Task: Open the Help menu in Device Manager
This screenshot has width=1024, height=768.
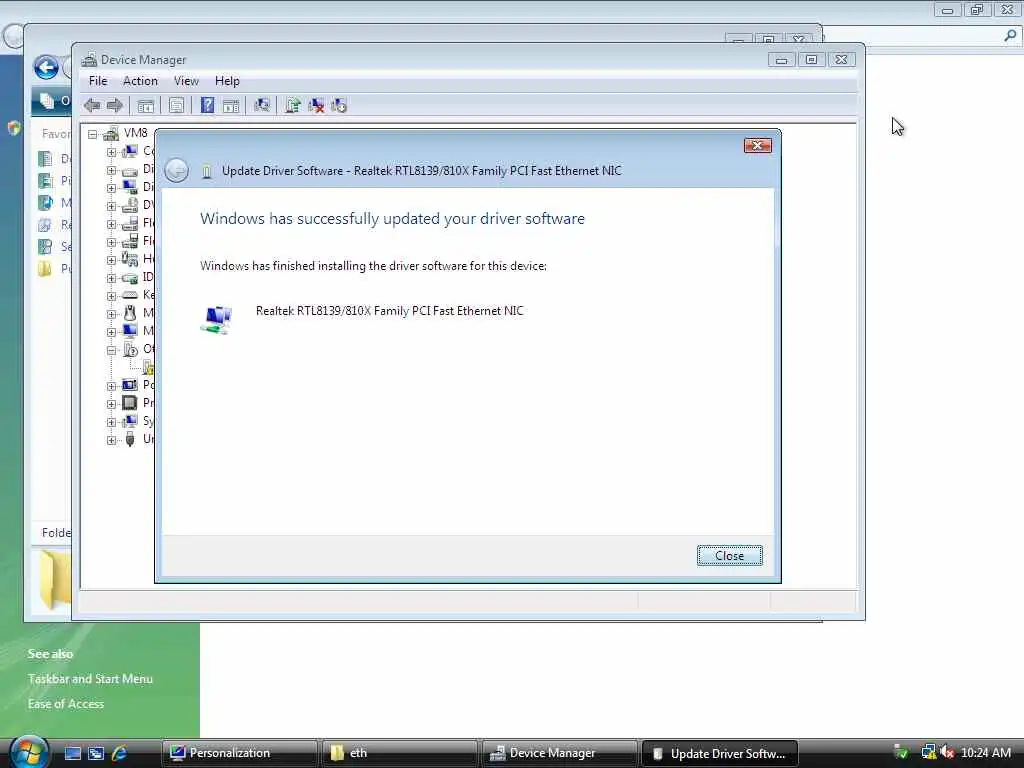Action: pos(227,81)
